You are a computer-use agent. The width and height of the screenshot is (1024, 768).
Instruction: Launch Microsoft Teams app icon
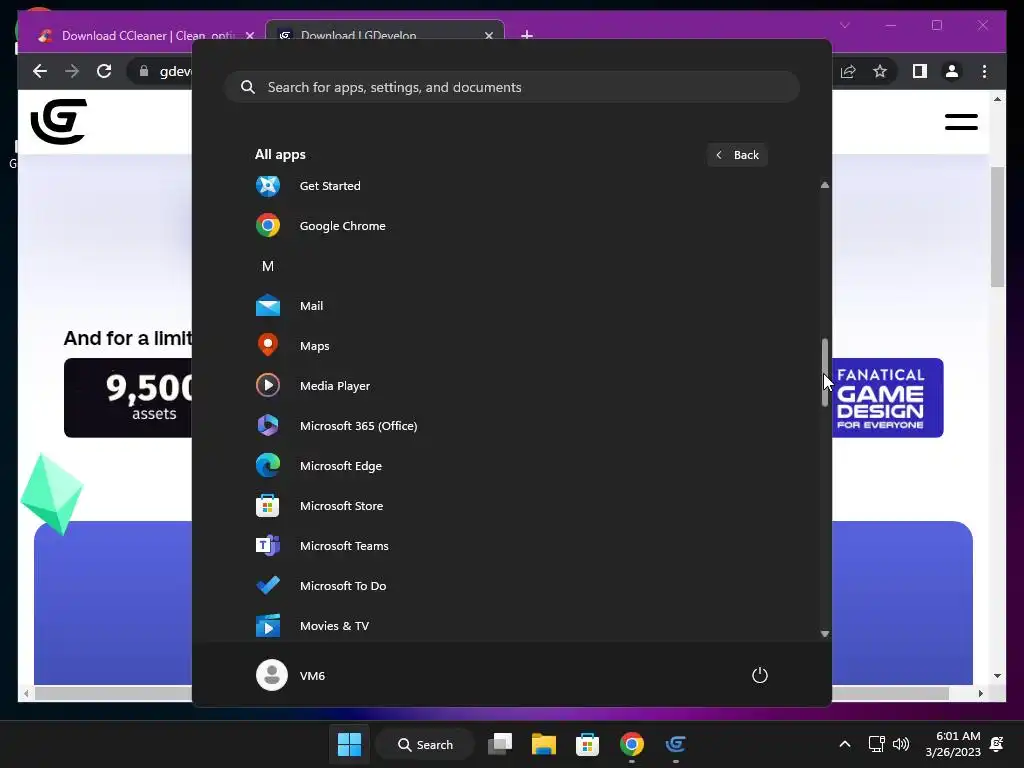[268, 545]
